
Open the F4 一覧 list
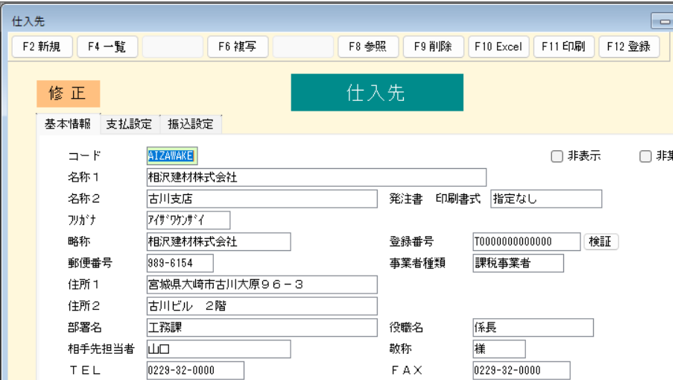(x=107, y=47)
